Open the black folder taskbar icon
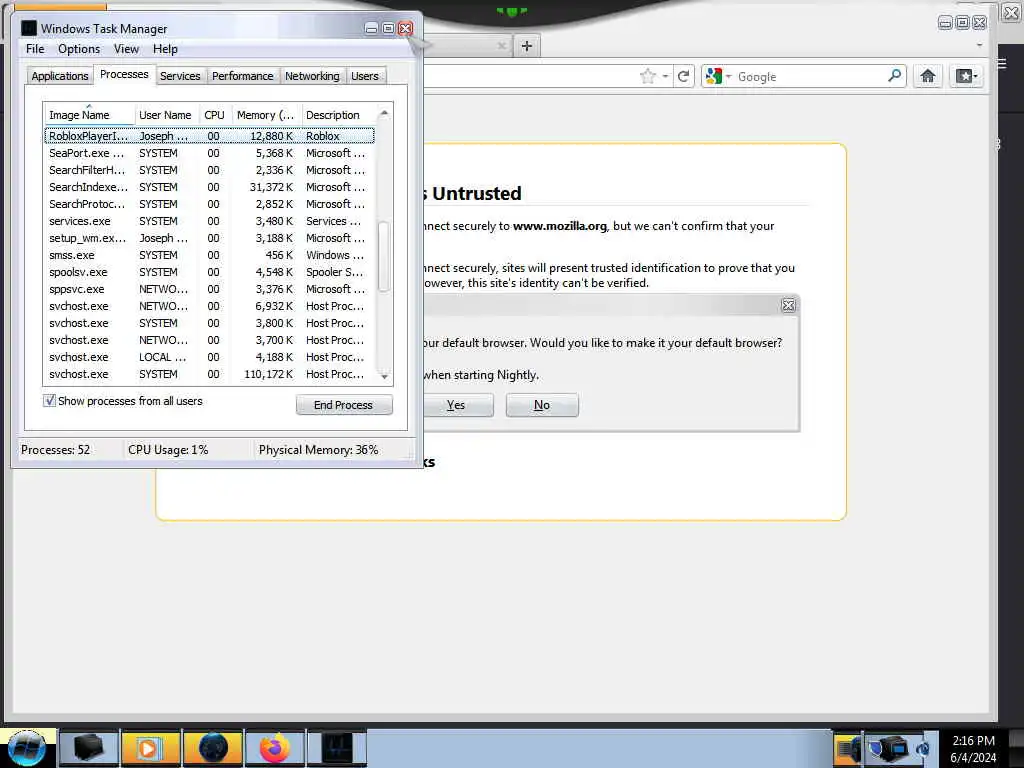This screenshot has width=1024, height=768. (88, 748)
